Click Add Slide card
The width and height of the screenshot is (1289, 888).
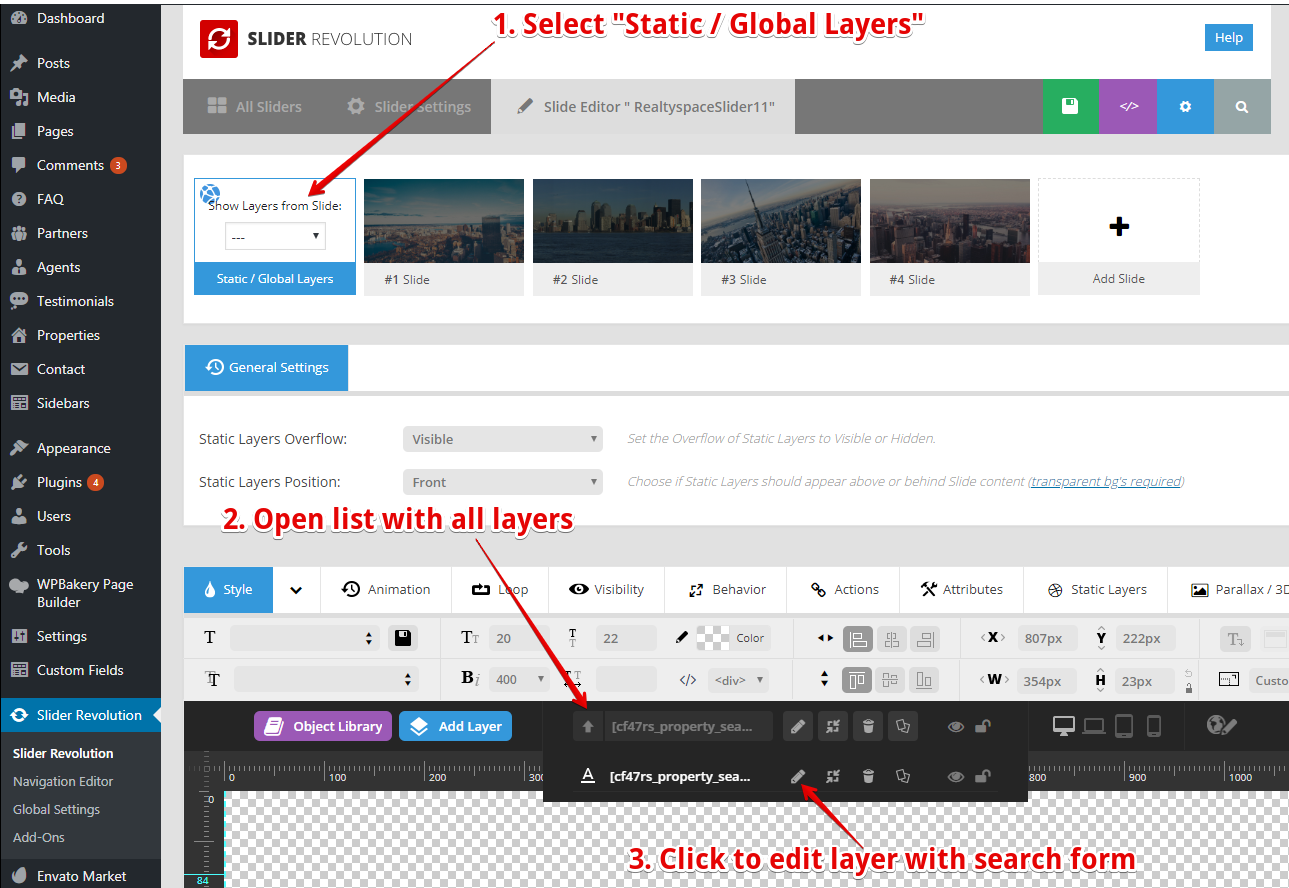coord(1119,237)
